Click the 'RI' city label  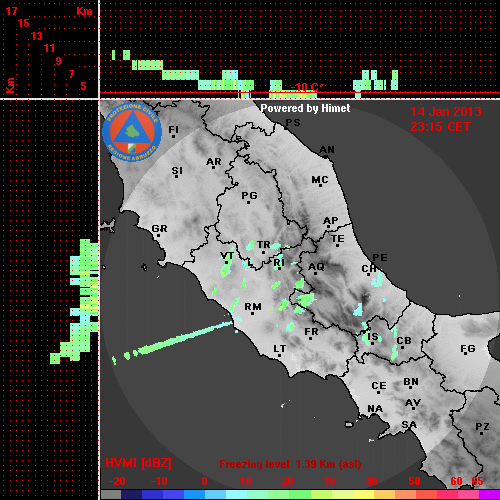pyautogui.click(x=279, y=263)
